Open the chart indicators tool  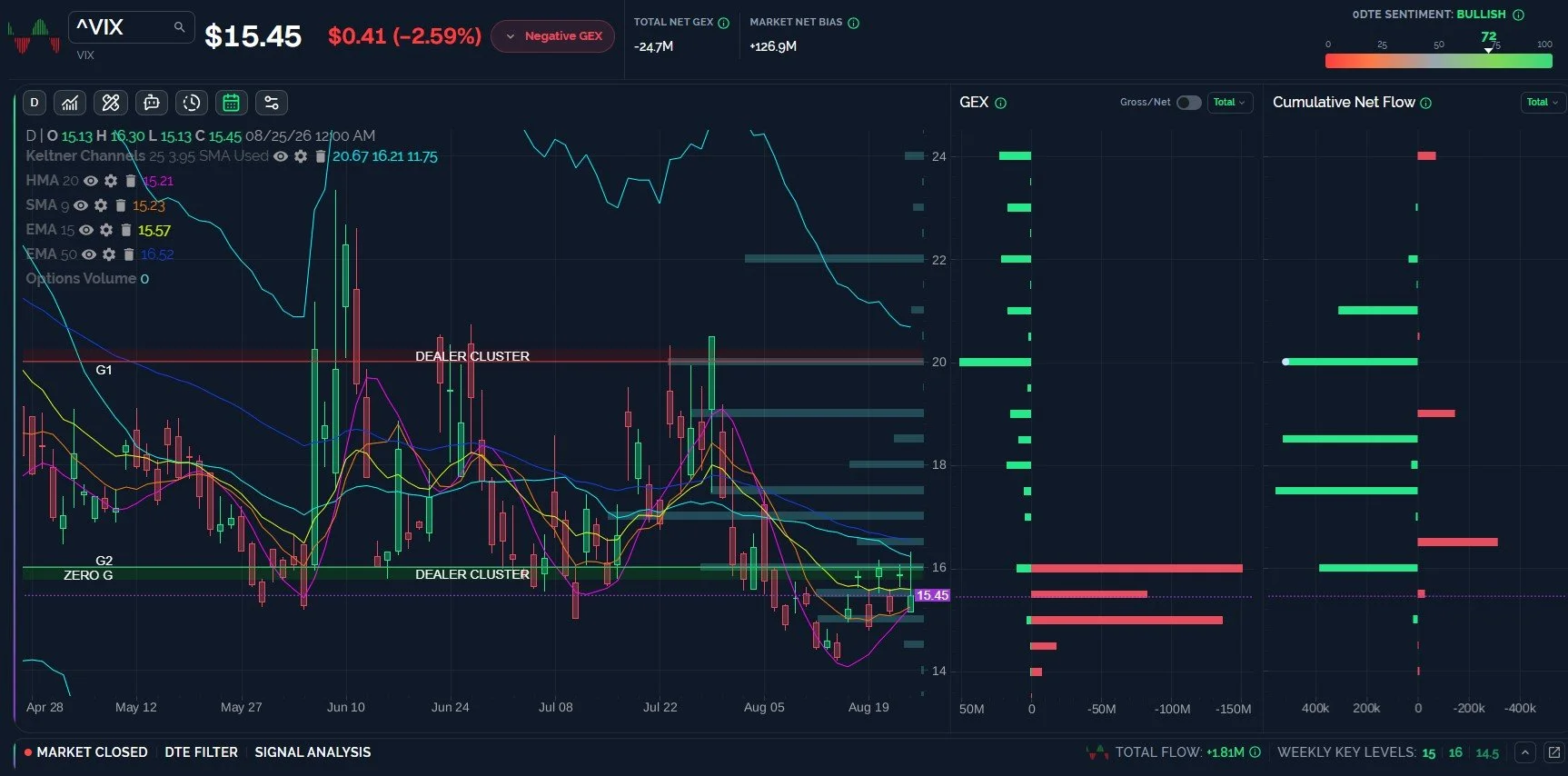[x=70, y=103]
